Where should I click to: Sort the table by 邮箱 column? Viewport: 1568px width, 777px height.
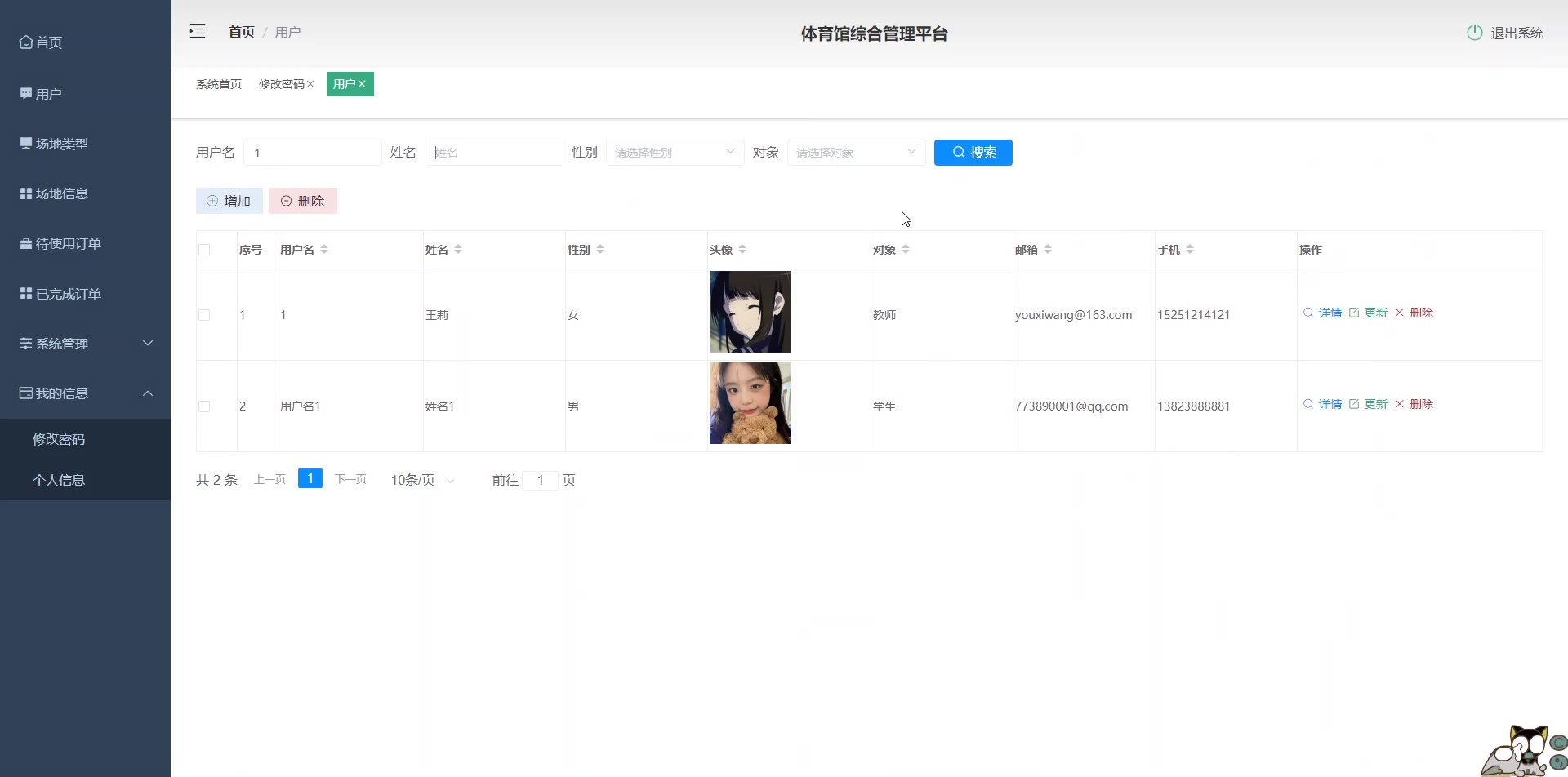click(1048, 250)
